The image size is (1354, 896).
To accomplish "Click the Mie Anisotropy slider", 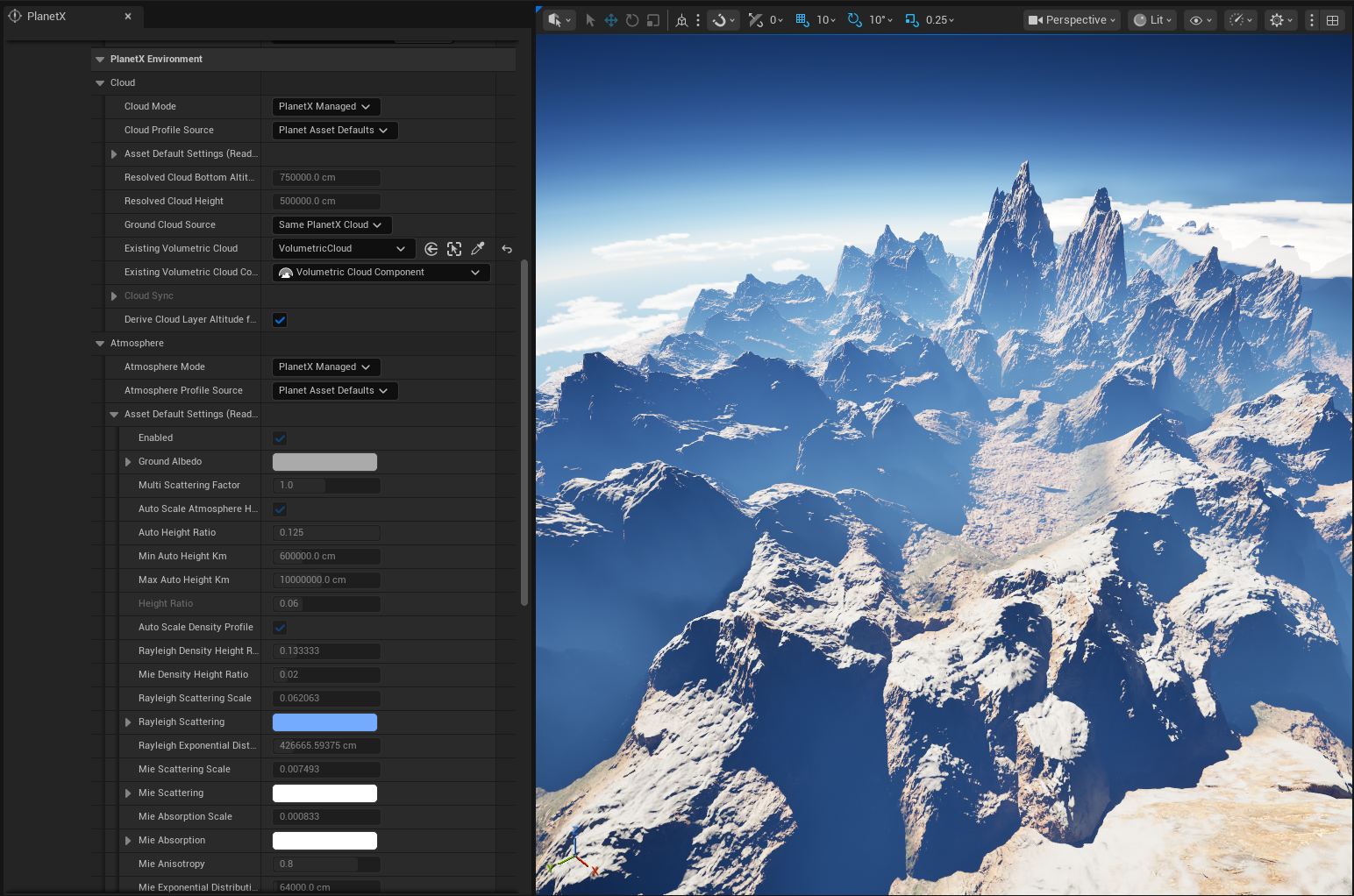I will (x=326, y=864).
